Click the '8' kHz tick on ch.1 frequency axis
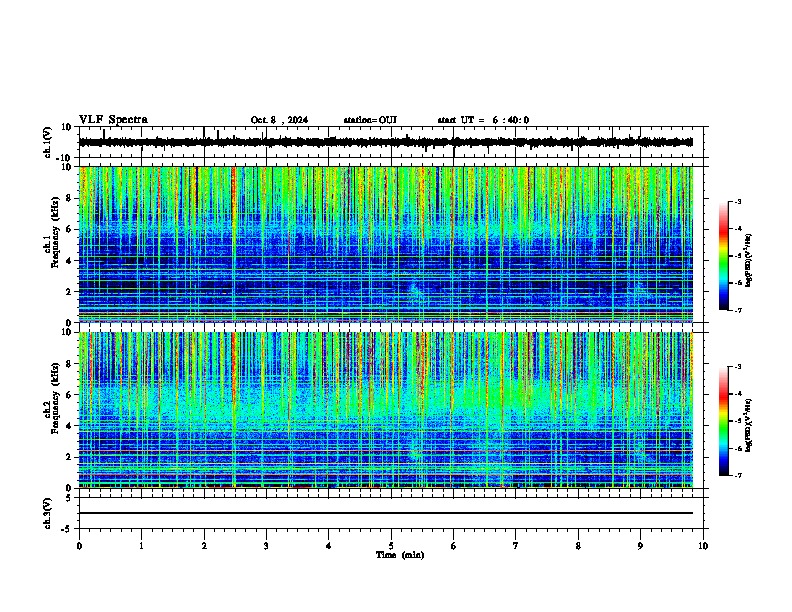 pos(69,198)
